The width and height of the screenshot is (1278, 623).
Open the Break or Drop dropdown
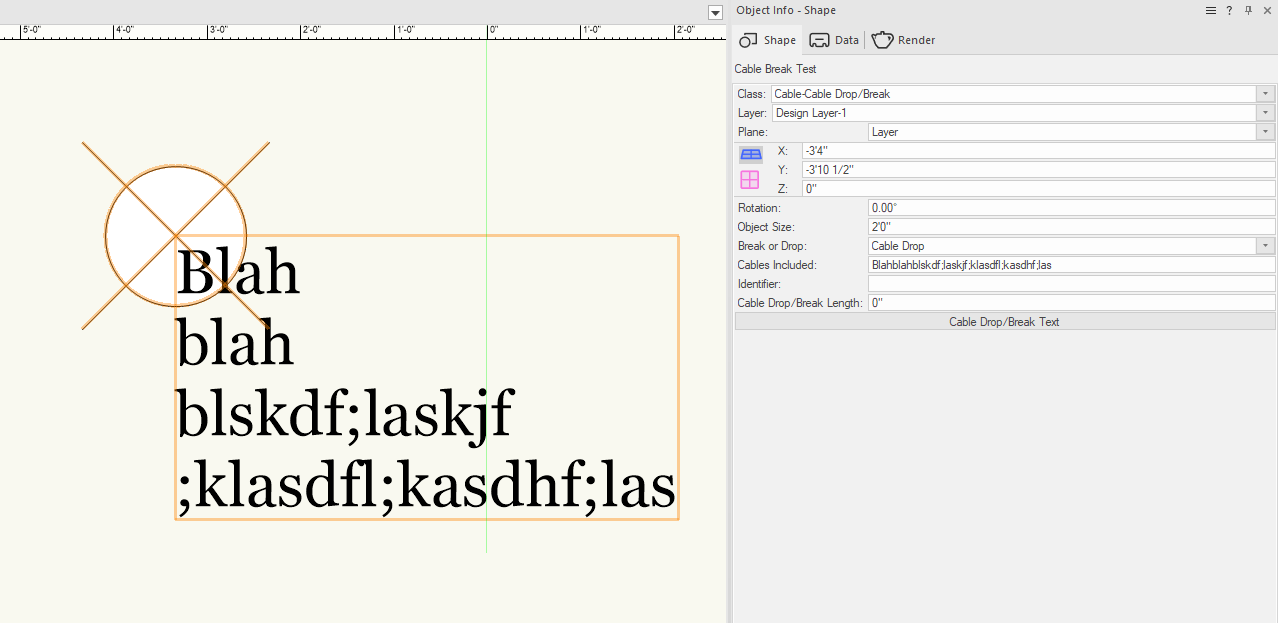[1266, 246]
